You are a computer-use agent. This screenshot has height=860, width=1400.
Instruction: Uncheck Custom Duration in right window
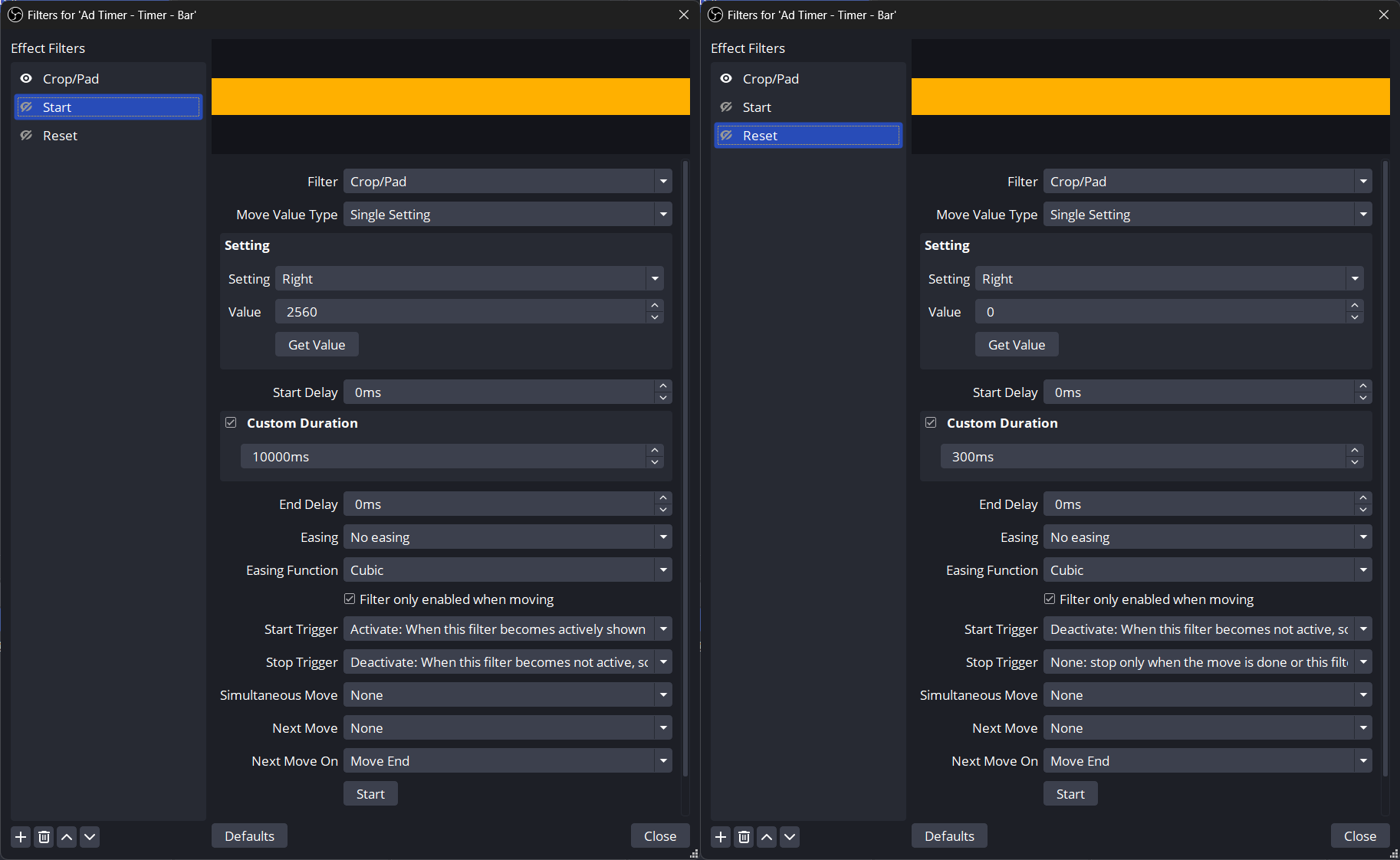(931, 423)
